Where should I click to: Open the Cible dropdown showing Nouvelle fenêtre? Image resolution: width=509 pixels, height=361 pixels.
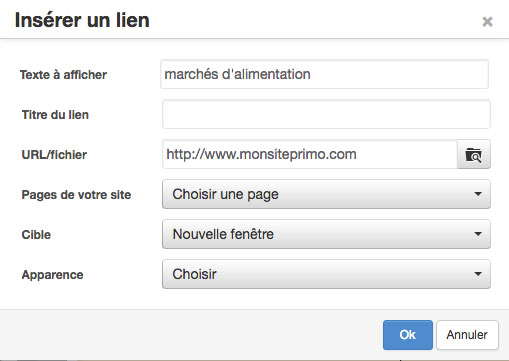pos(326,234)
